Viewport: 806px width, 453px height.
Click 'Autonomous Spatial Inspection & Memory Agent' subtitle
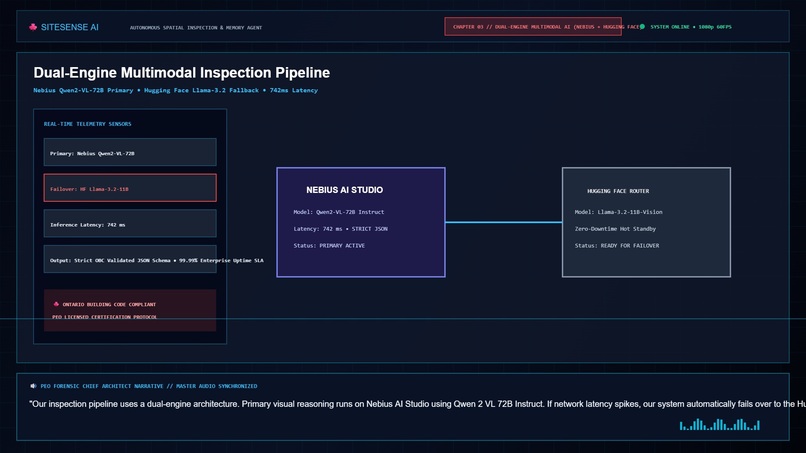(196, 28)
